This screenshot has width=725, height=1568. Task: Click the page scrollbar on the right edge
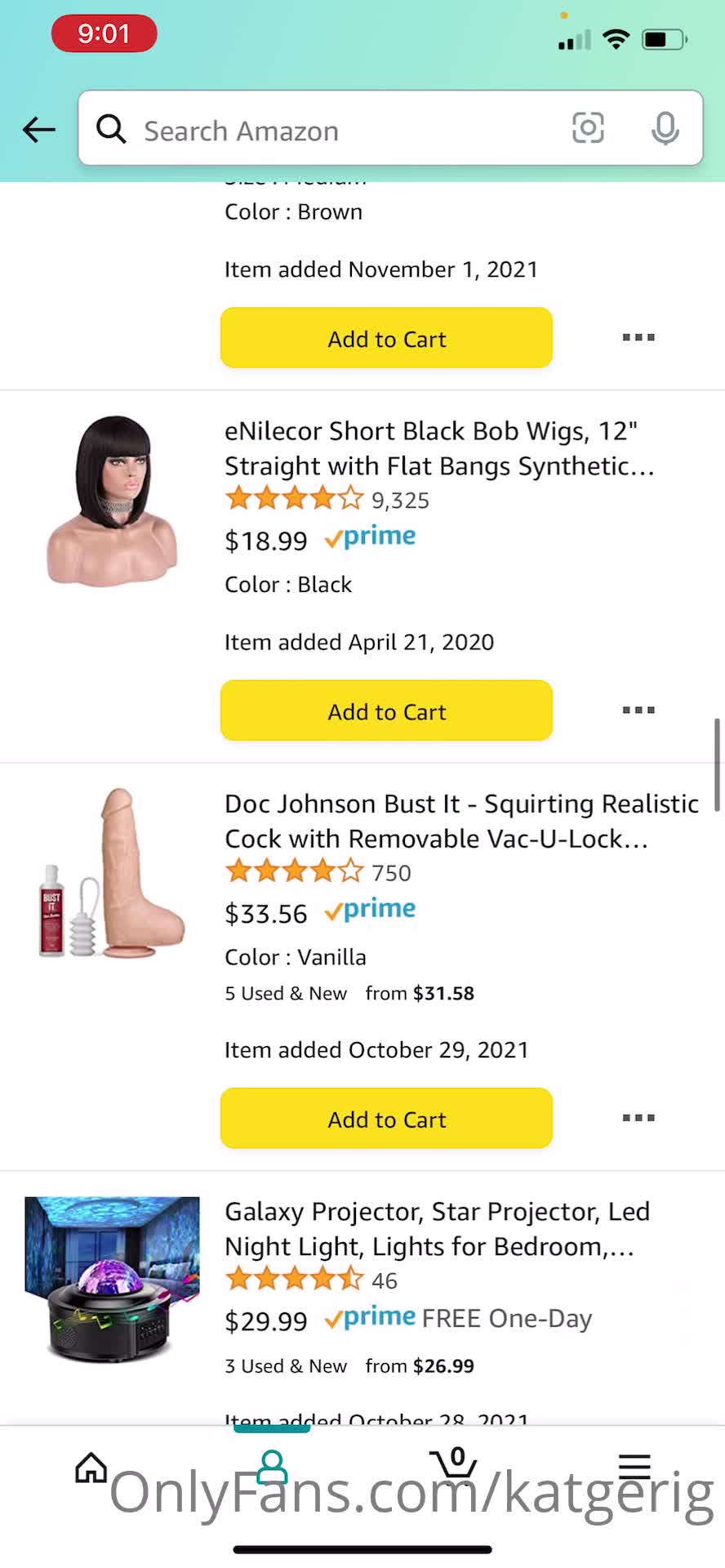click(x=717, y=764)
